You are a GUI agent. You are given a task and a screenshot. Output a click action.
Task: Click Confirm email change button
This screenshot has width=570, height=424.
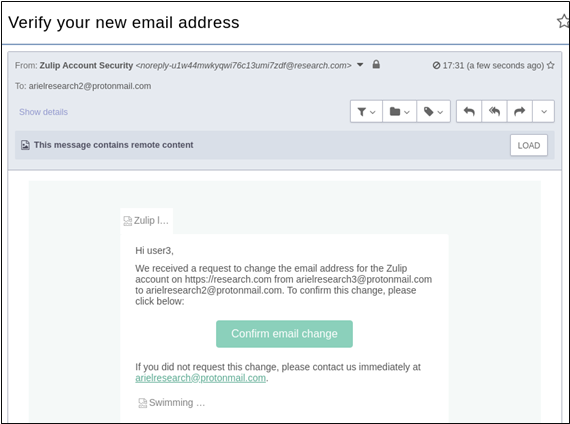coord(284,334)
